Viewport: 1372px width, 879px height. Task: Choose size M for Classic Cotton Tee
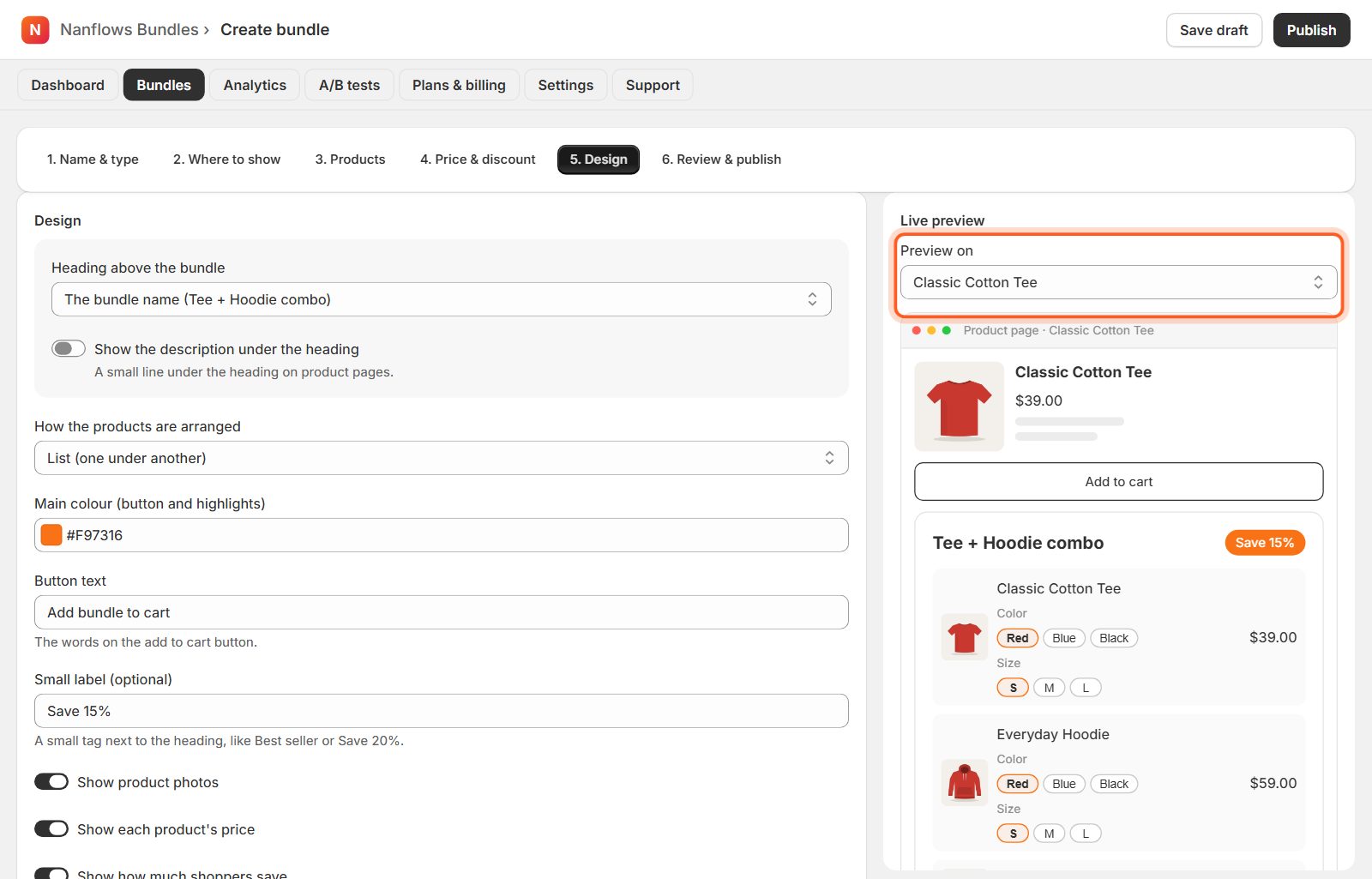(x=1049, y=688)
